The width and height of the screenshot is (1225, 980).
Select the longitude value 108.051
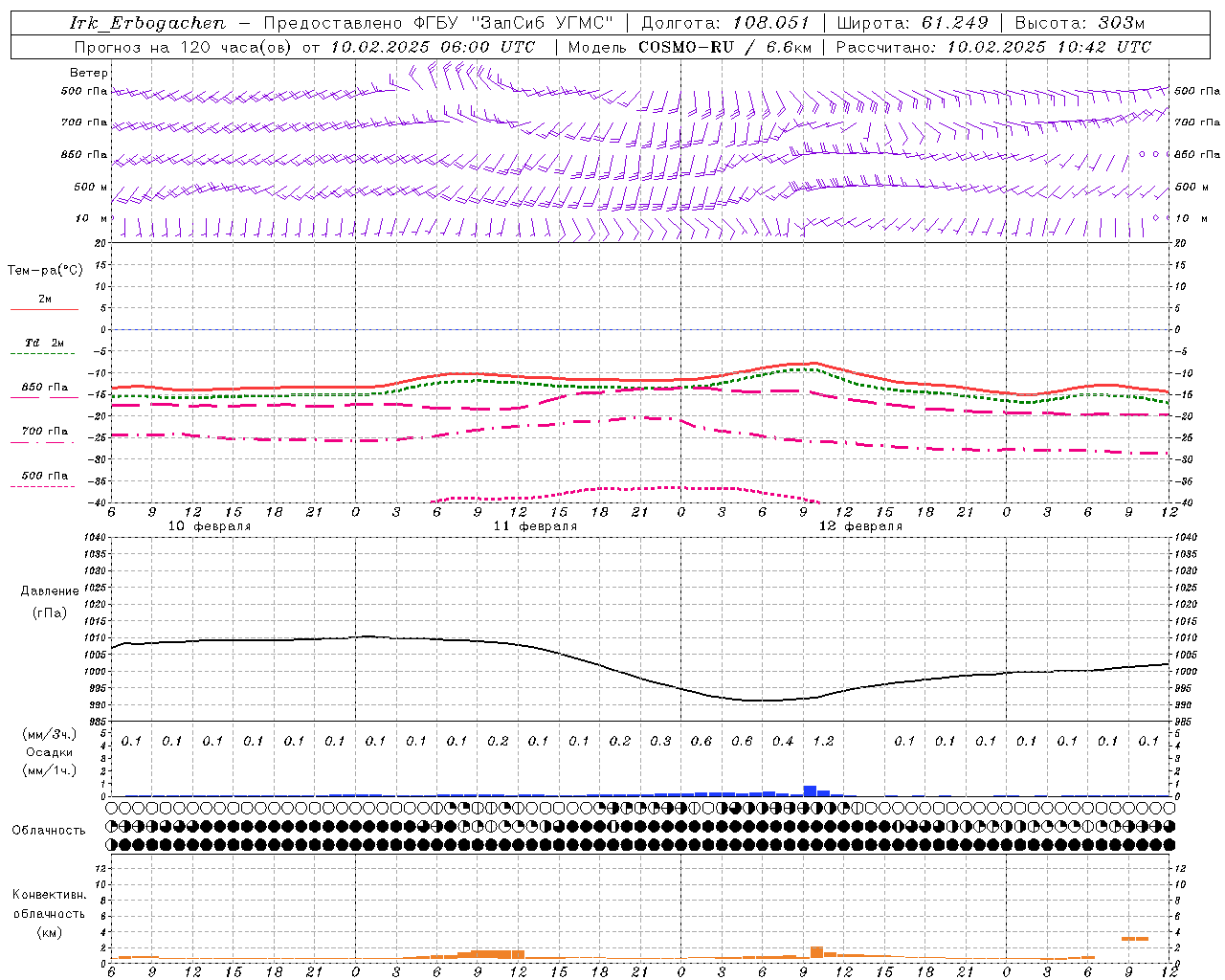[x=771, y=23]
